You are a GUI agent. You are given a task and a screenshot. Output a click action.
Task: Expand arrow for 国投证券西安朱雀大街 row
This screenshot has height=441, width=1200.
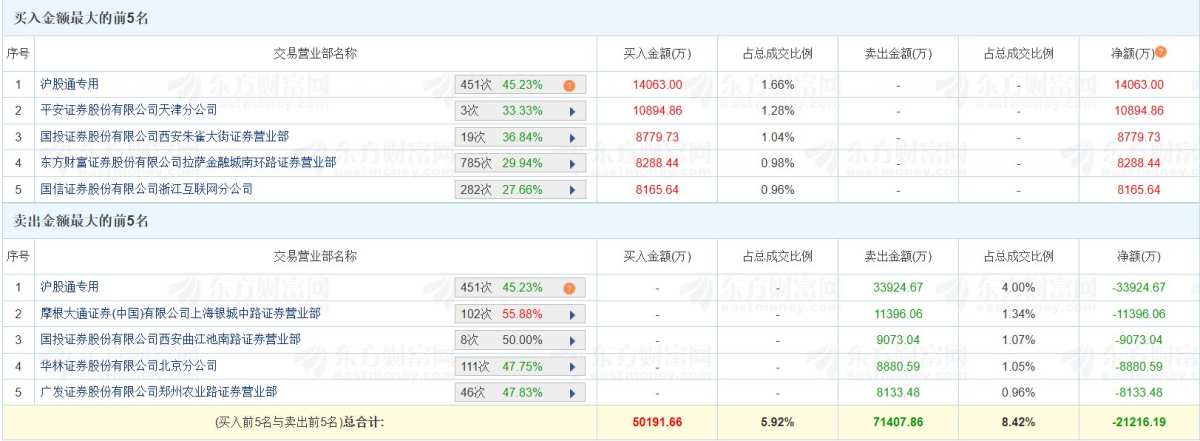click(x=572, y=137)
